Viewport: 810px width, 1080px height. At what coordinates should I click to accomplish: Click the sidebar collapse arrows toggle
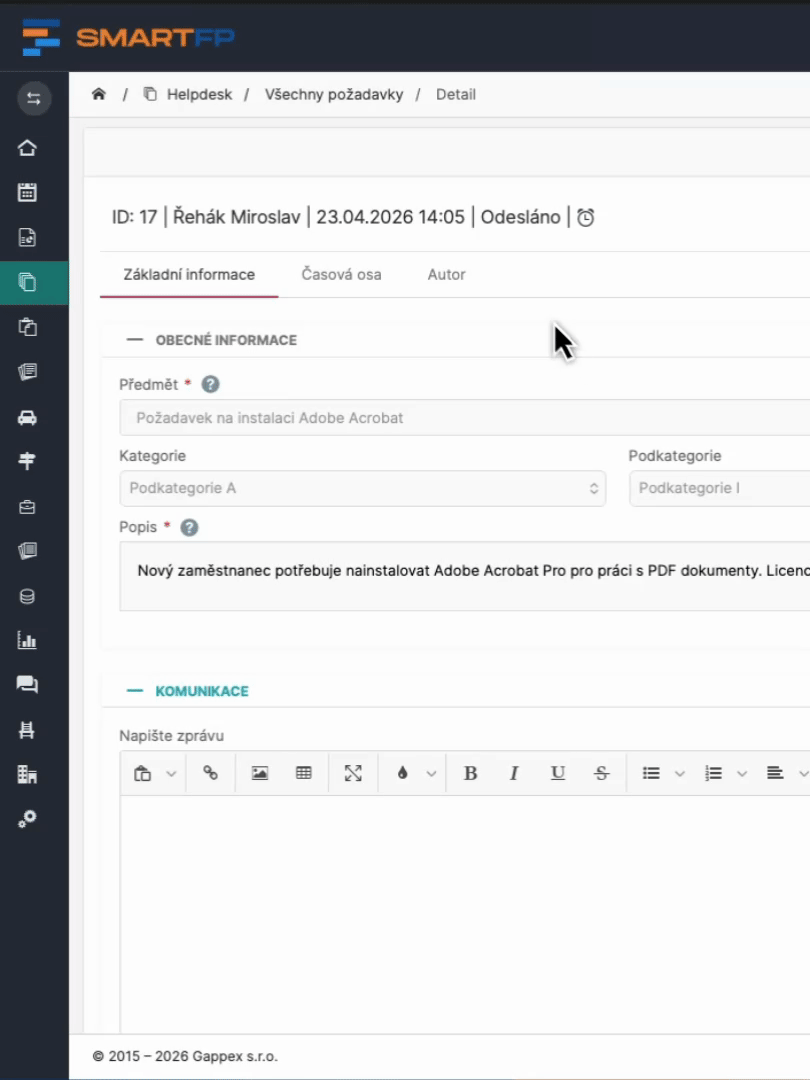34,98
